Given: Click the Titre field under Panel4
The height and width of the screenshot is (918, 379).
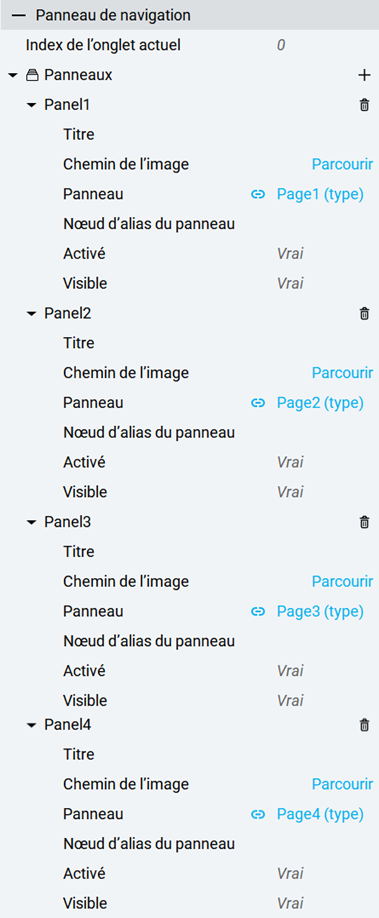Looking at the screenshot, I should 217,755.
